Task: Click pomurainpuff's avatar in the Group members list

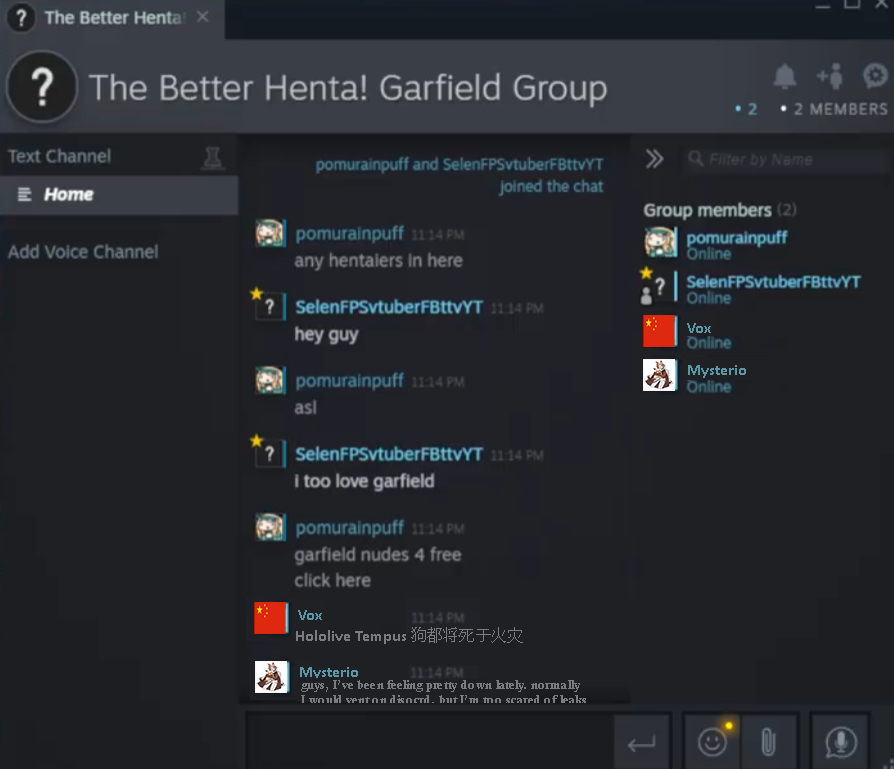Action: click(x=660, y=242)
